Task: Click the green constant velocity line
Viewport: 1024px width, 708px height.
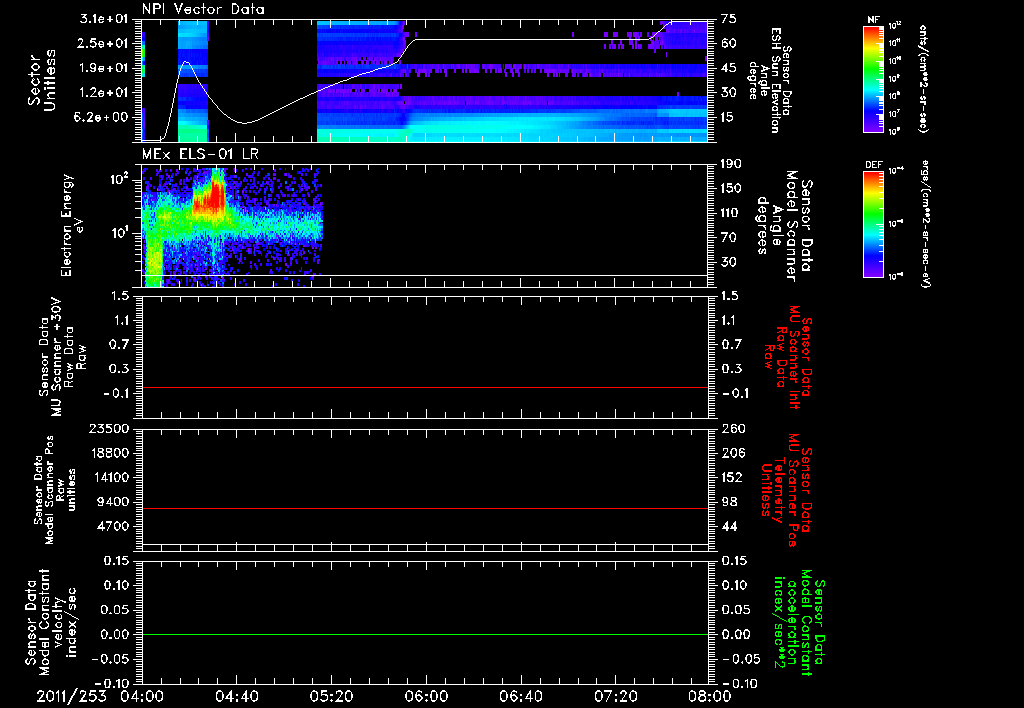Action: coord(425,634)
